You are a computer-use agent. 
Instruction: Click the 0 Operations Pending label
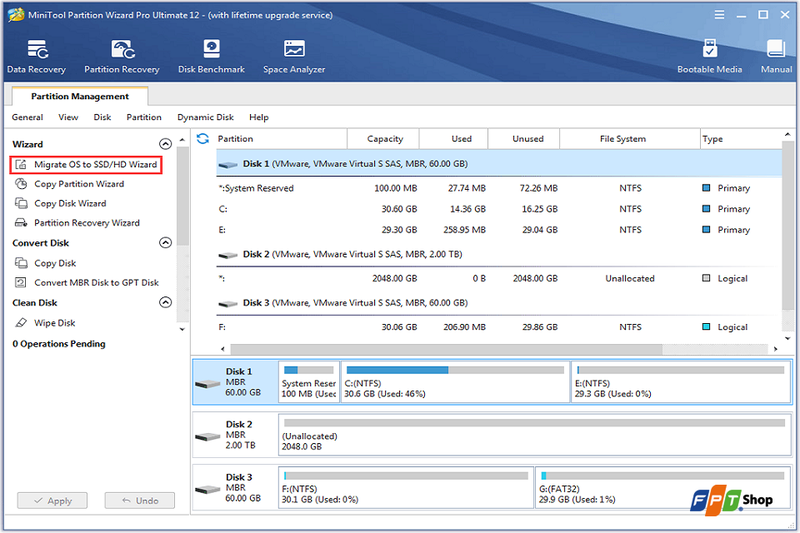tap(59, 344)
